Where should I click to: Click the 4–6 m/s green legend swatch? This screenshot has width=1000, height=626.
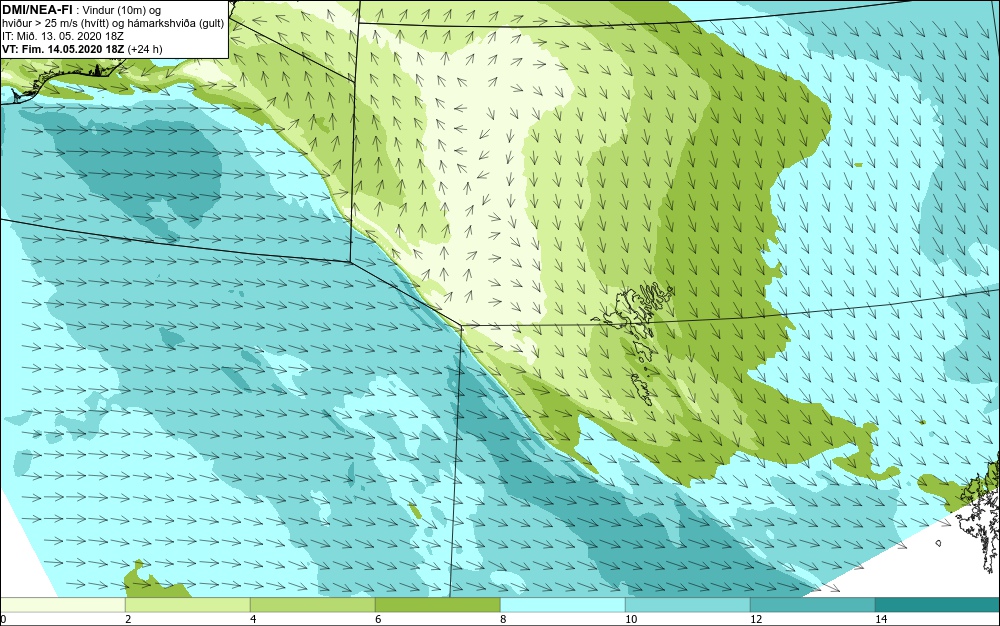tap(312, 605)
